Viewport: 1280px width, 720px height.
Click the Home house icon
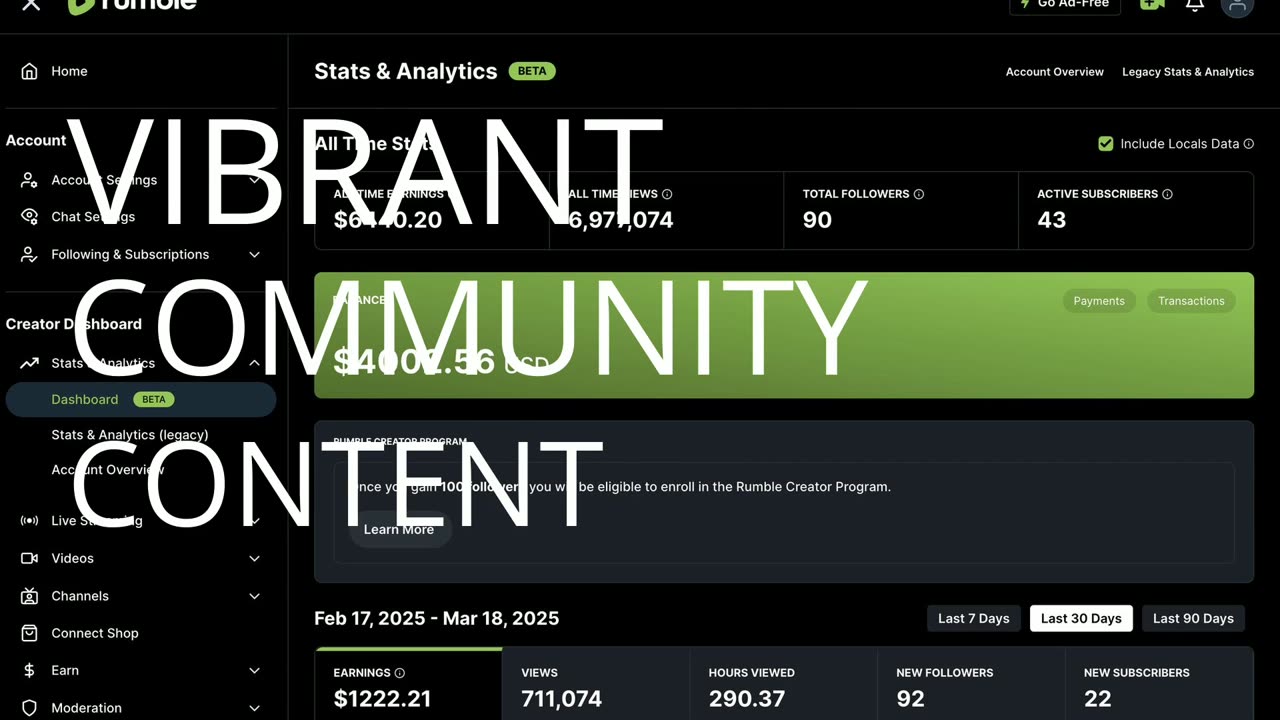click(30, 71)
